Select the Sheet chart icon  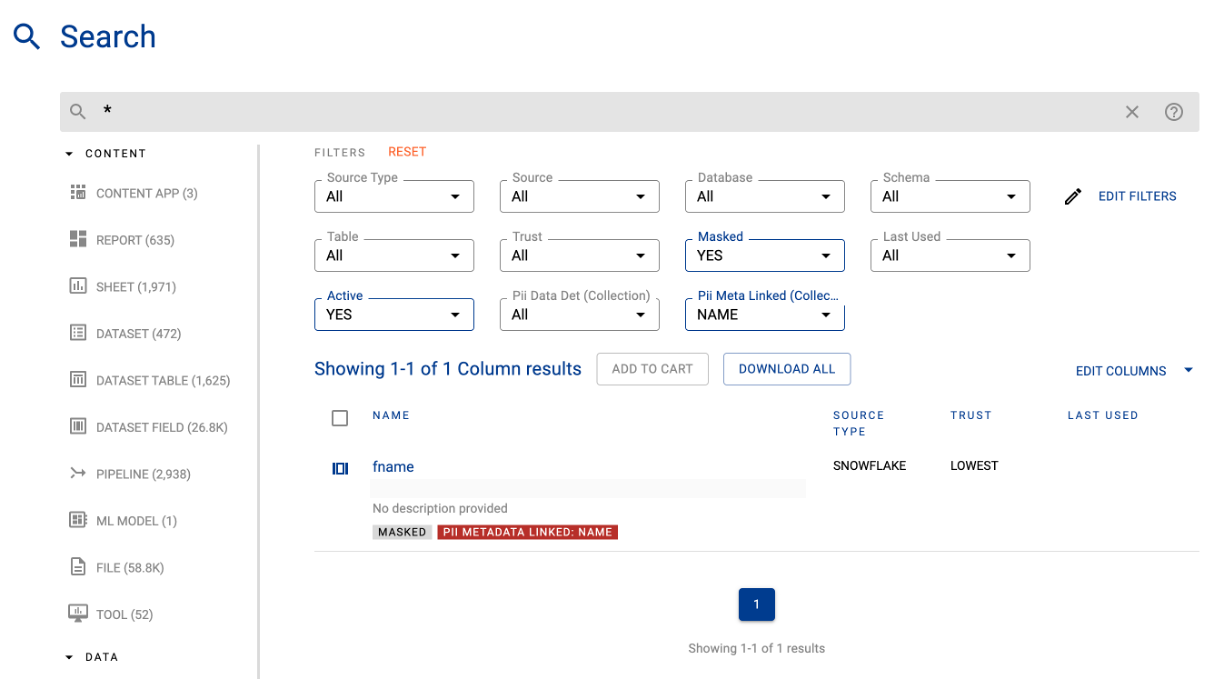pyautogui.click(x=78, y=286)
